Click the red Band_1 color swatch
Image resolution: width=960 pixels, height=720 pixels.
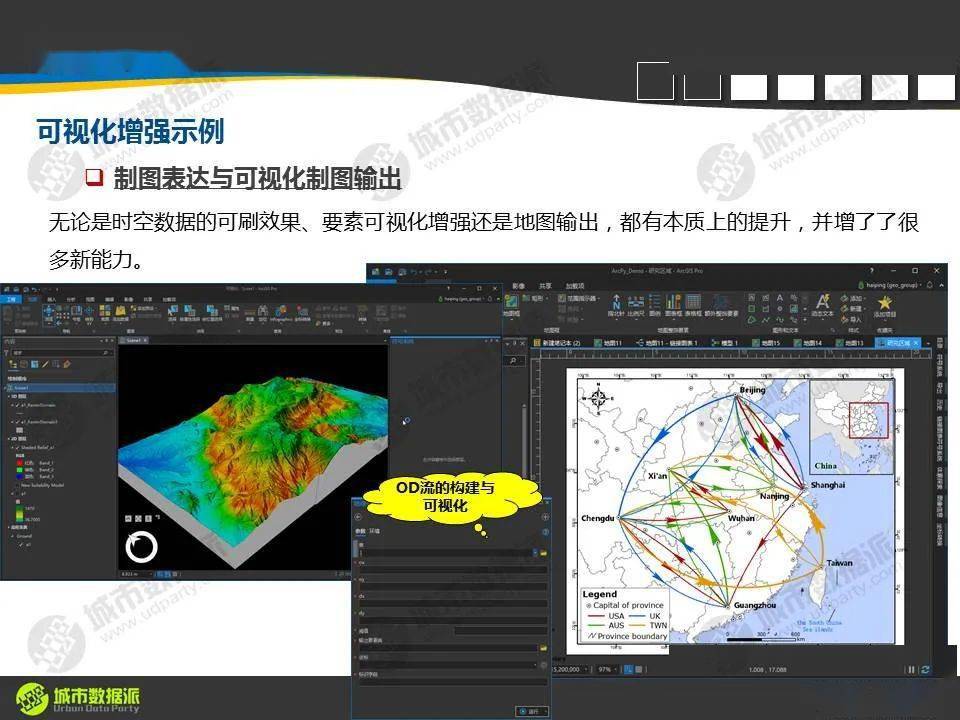point(20,463)
